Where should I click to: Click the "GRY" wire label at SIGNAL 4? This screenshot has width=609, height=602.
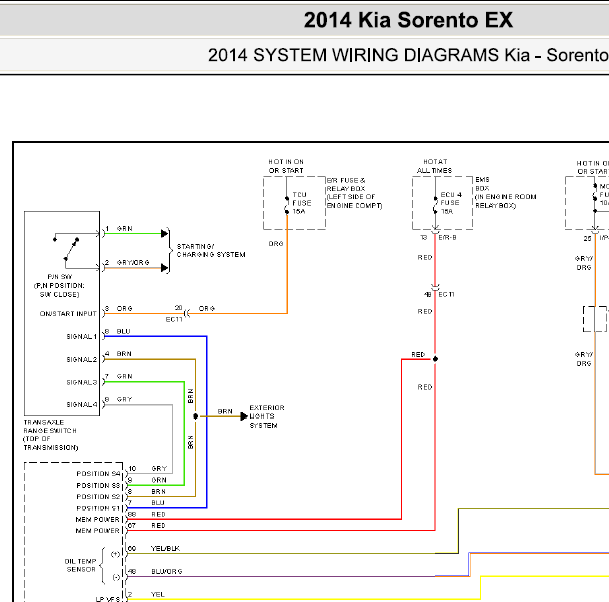pos(124,399)
